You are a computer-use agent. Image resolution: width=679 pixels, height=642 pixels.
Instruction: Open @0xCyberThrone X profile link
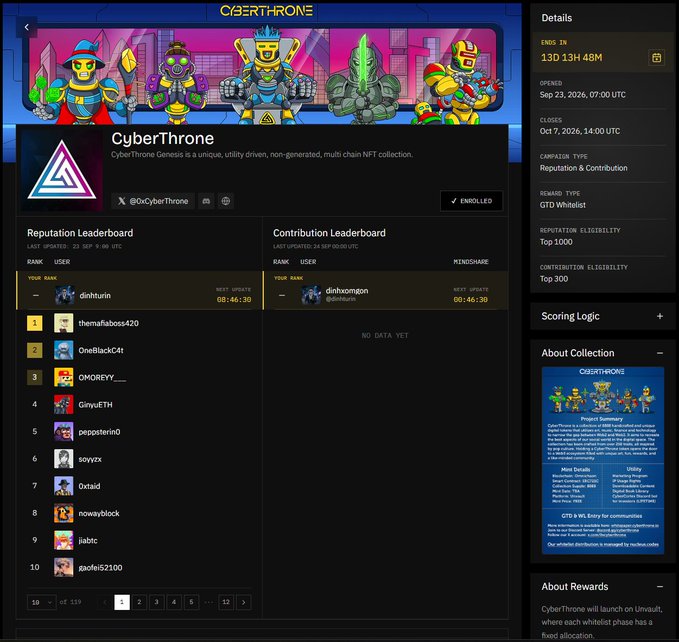pyautogui.click(x=153, y=201)
